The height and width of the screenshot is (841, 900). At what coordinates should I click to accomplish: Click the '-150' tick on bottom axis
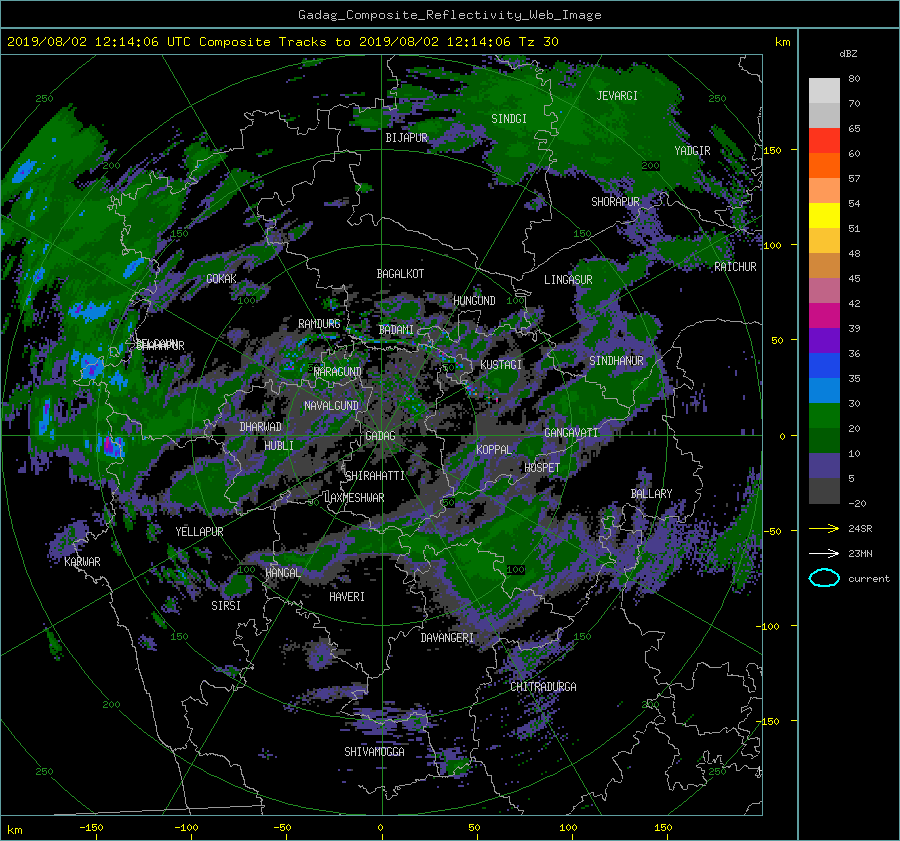(91, 828)
